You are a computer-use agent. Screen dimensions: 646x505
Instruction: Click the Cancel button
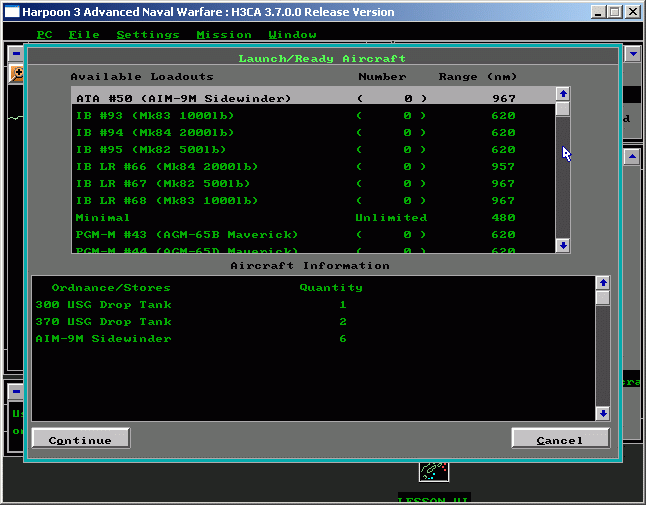click(x=560, y=438)
